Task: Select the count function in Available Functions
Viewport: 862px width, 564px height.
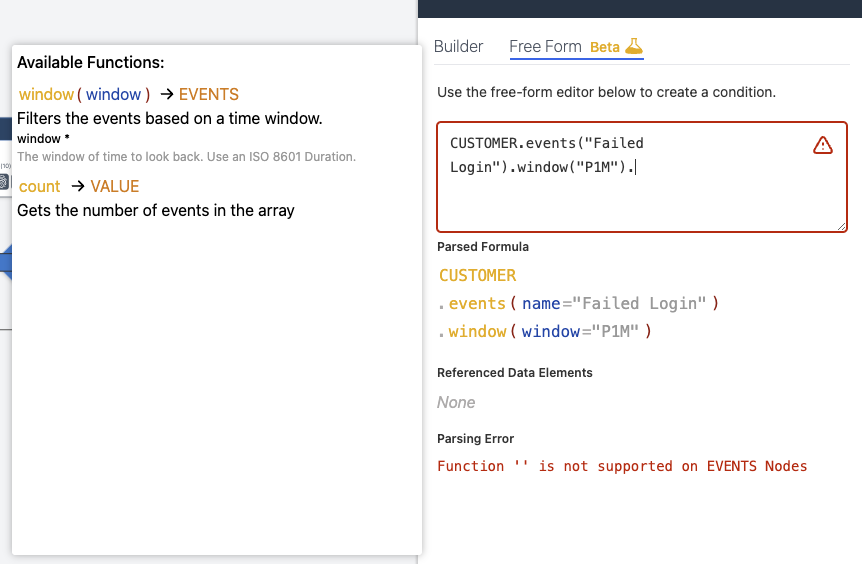Action: (x=40, y=186)
